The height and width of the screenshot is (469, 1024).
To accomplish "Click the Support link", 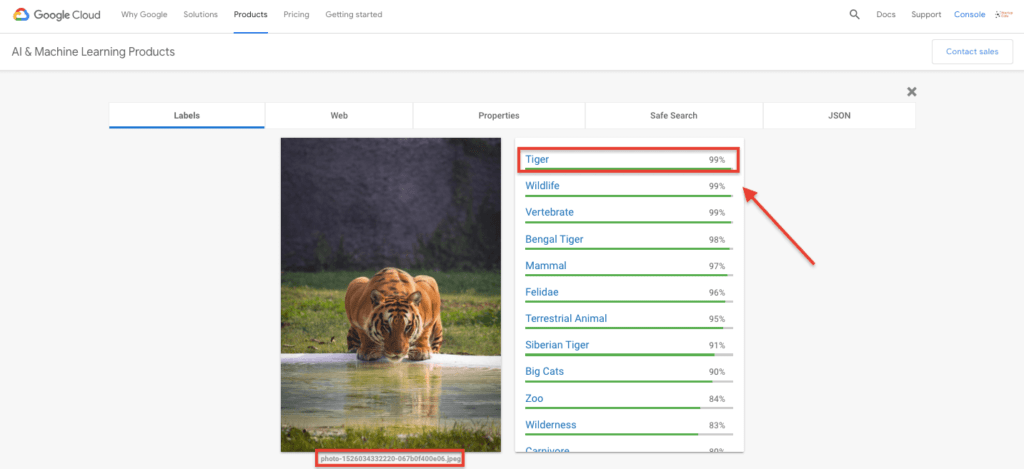I will (x=926, y=15).
